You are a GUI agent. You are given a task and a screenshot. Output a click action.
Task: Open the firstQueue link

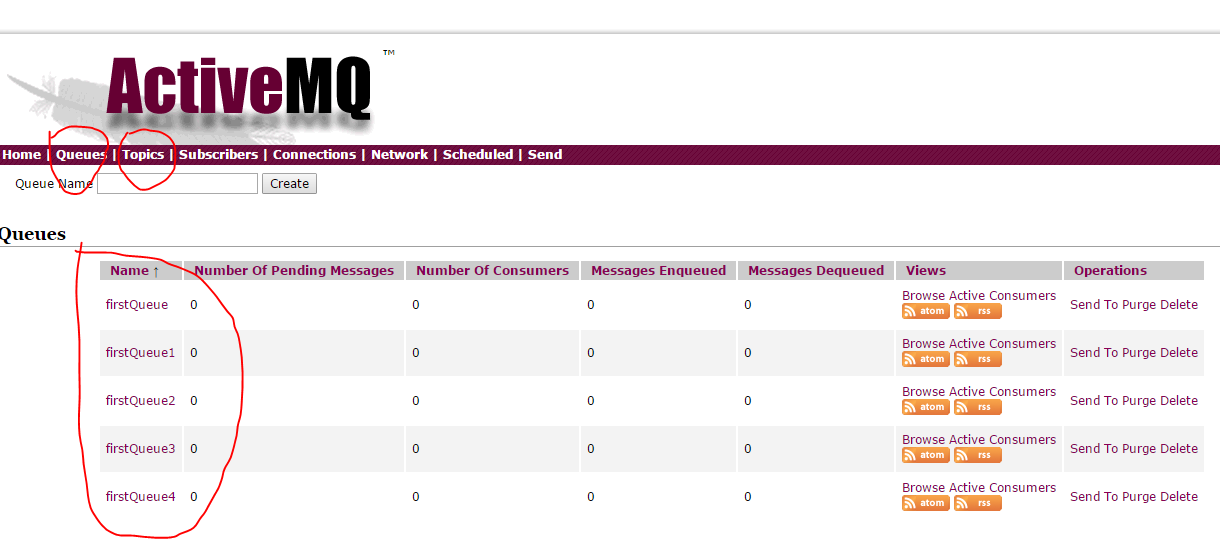tap(137, 305)
